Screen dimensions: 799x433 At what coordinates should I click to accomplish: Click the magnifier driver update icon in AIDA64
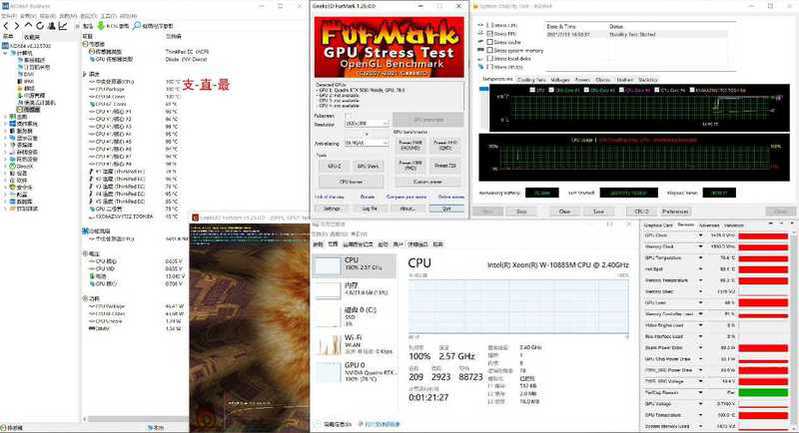point(137,25)
